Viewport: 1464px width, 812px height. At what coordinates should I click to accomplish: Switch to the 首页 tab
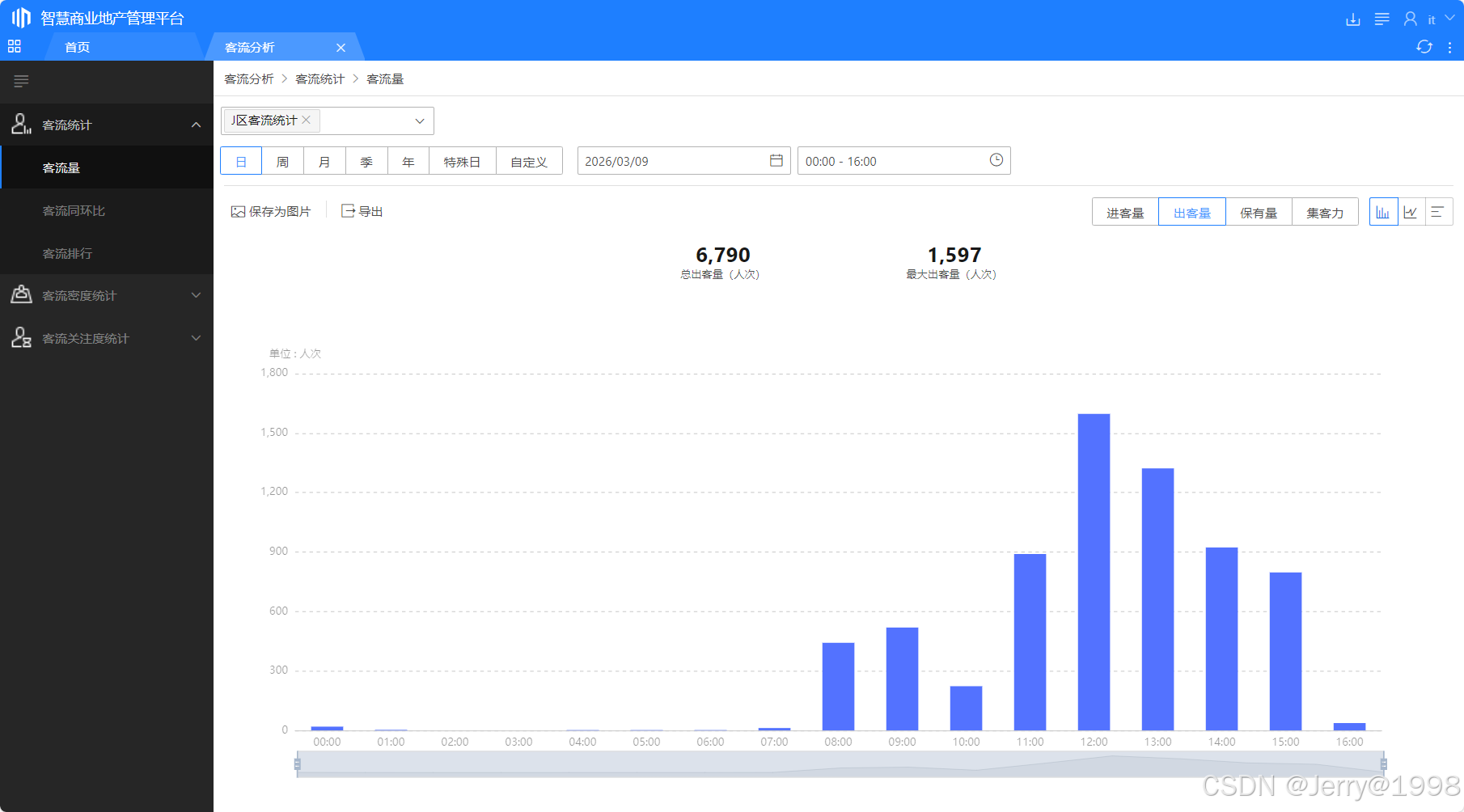point(78,47)
